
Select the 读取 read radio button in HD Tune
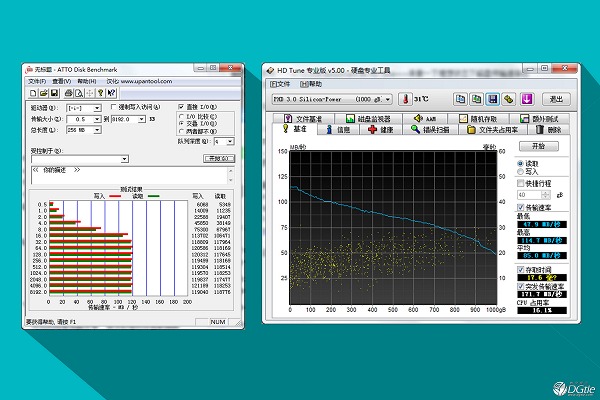[x=520, y=163]
